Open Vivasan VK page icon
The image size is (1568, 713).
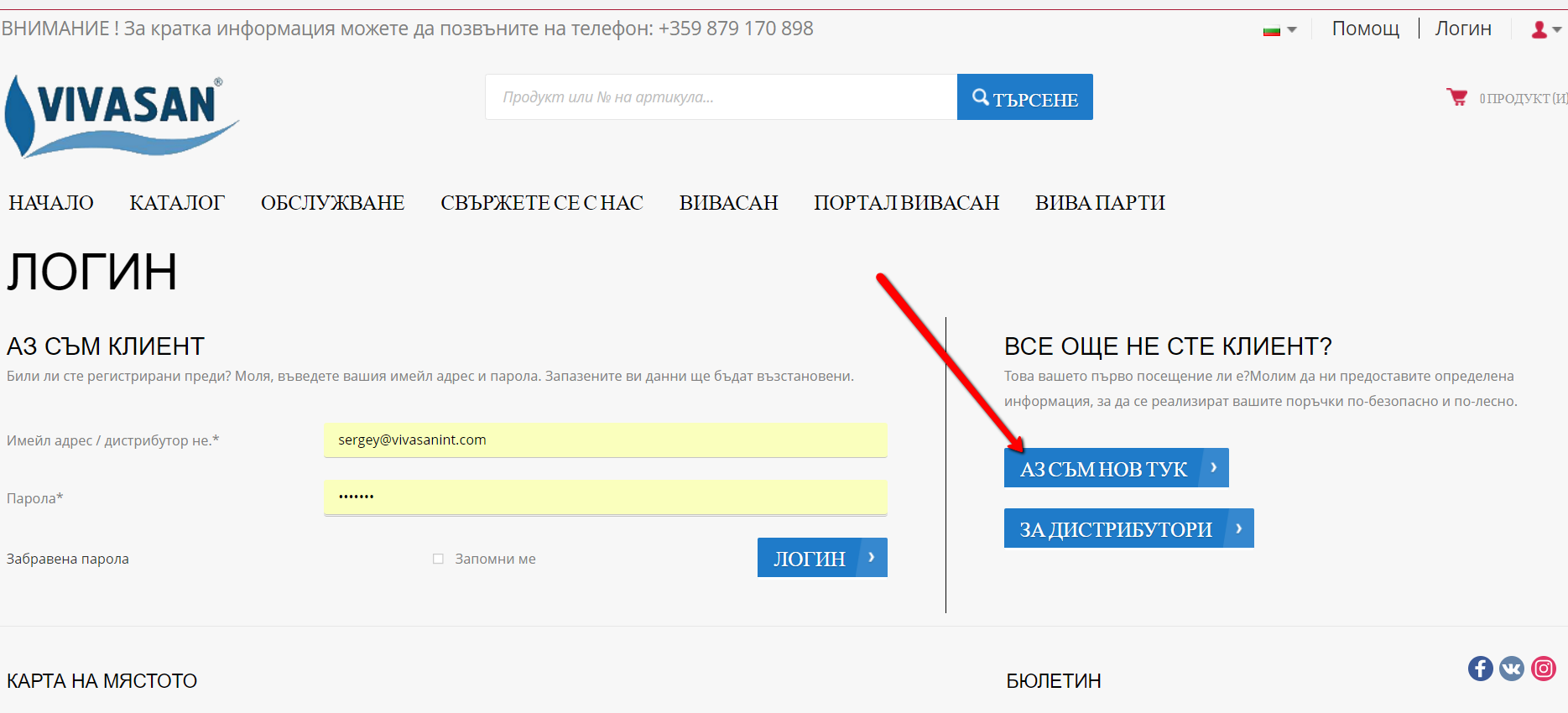1512,669
